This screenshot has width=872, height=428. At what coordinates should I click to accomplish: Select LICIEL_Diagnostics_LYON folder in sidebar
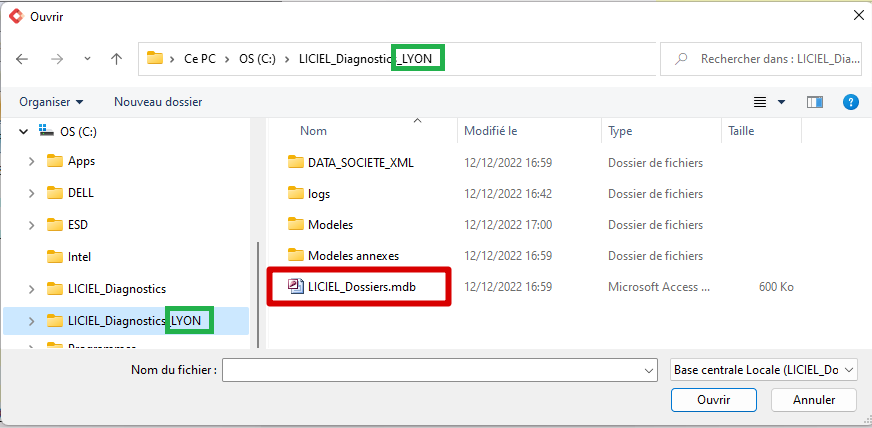coord(126,321)
